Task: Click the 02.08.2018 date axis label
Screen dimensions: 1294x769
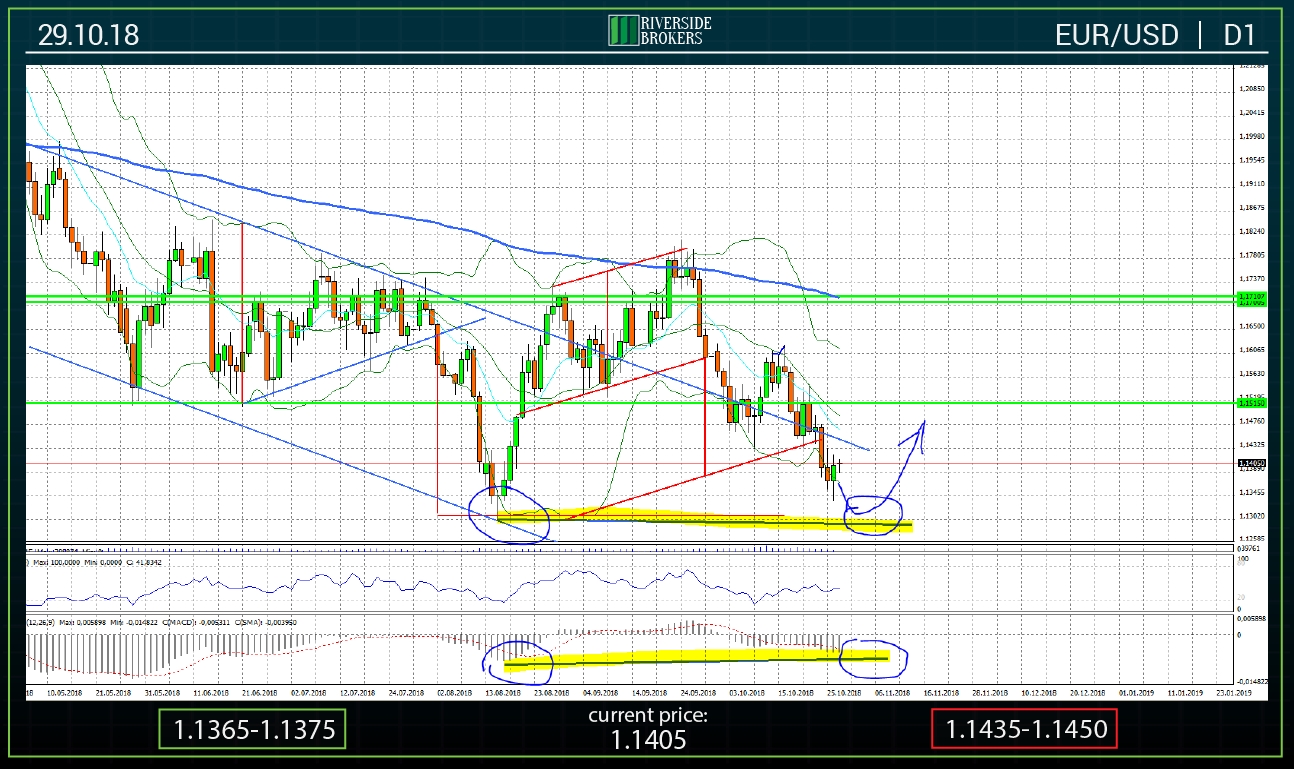Action: tap(454, 691)
